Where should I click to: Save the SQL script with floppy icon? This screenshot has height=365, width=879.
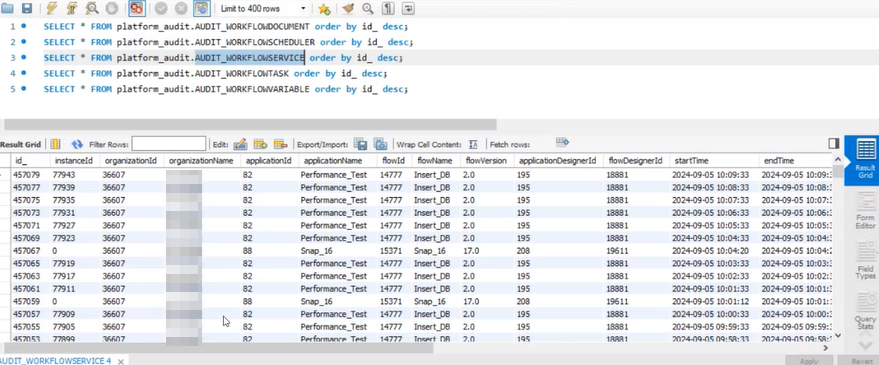pyautogui.click(x=27, y=8)
